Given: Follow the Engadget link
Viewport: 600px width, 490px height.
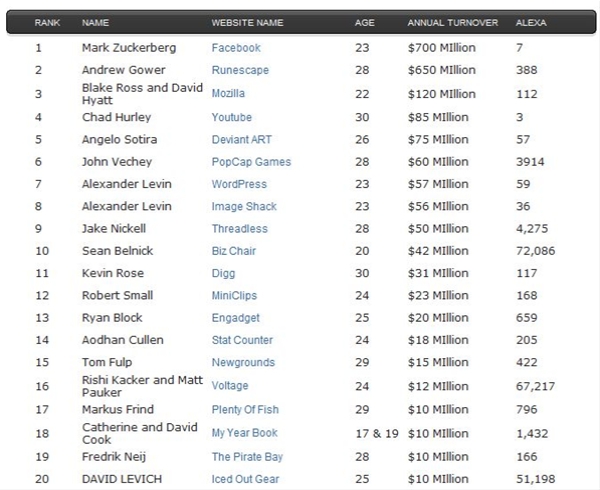Looking at the screenshot, I should (x=236, y=318).
